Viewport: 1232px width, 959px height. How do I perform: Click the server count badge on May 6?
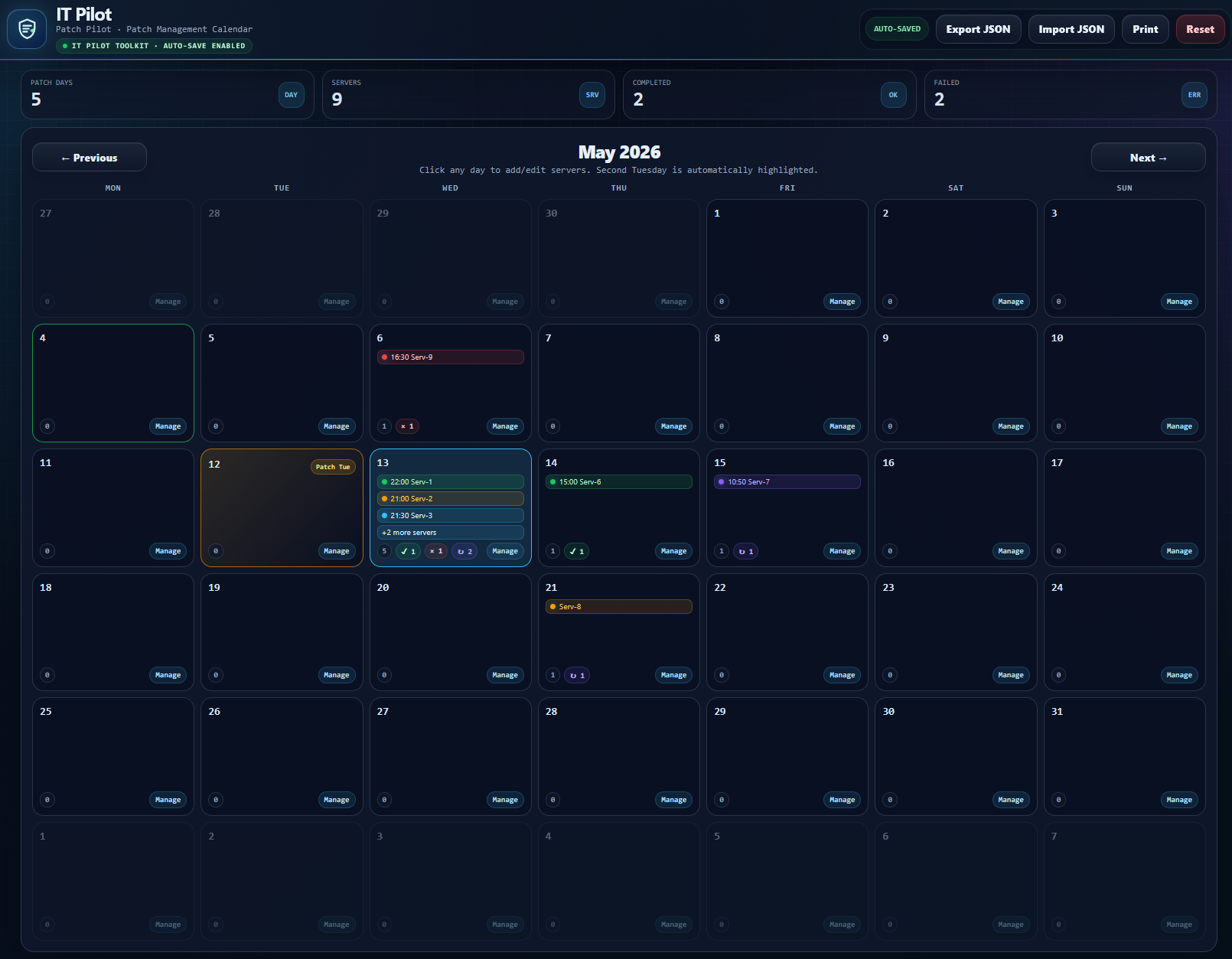[384, 426]
